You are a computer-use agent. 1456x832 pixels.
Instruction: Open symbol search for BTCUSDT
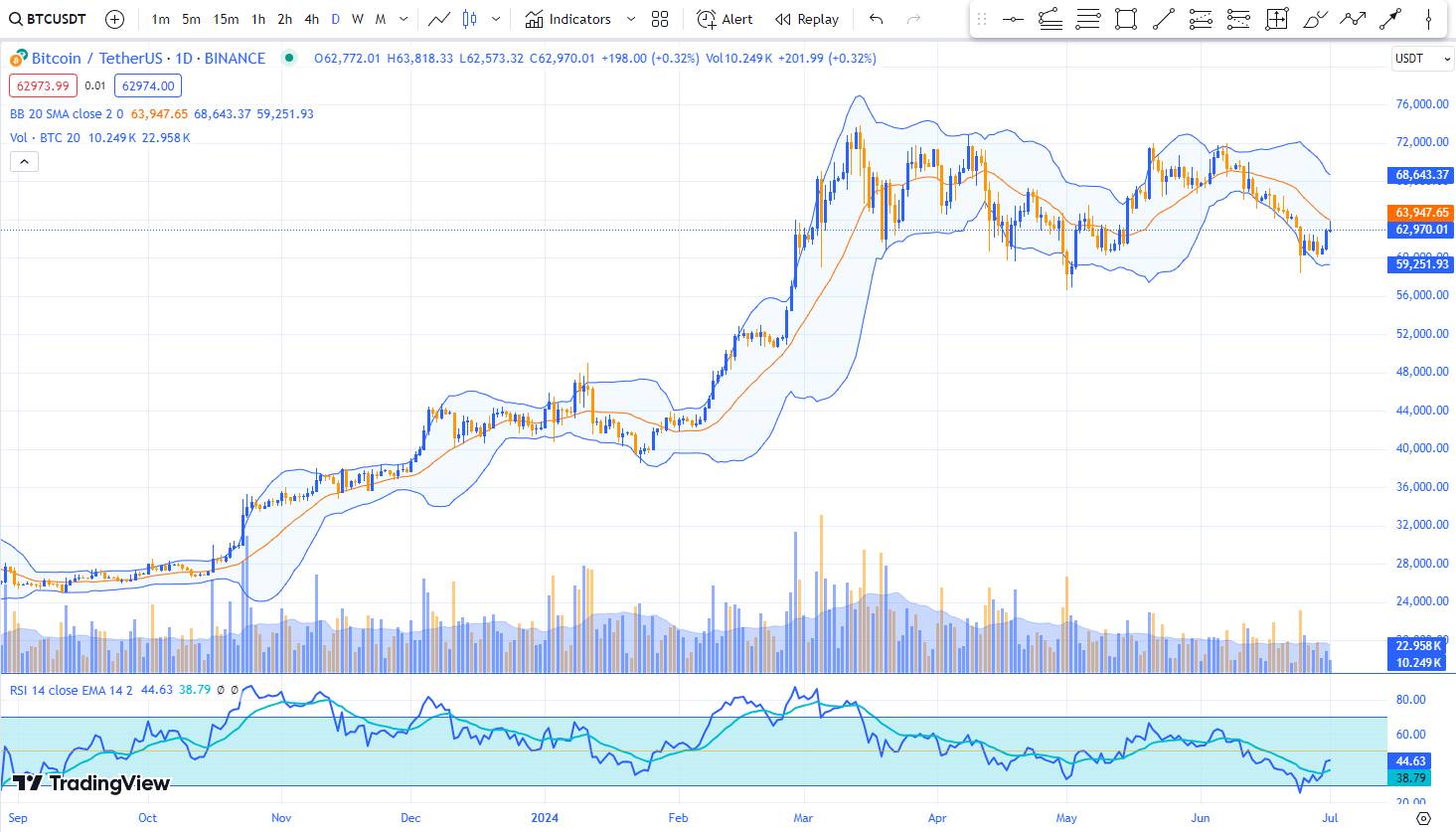[49, 19]
